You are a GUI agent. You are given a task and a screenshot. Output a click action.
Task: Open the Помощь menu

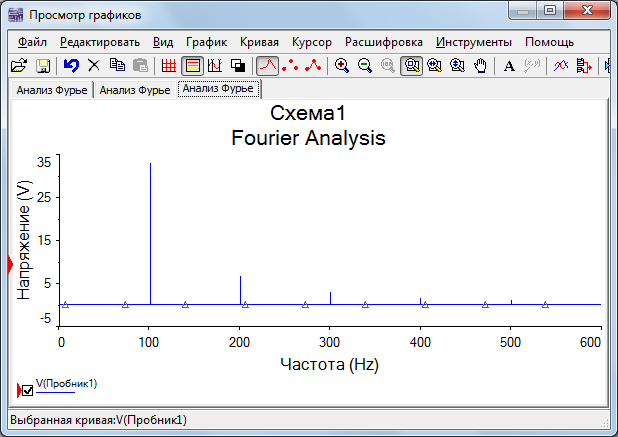point(549,42)
